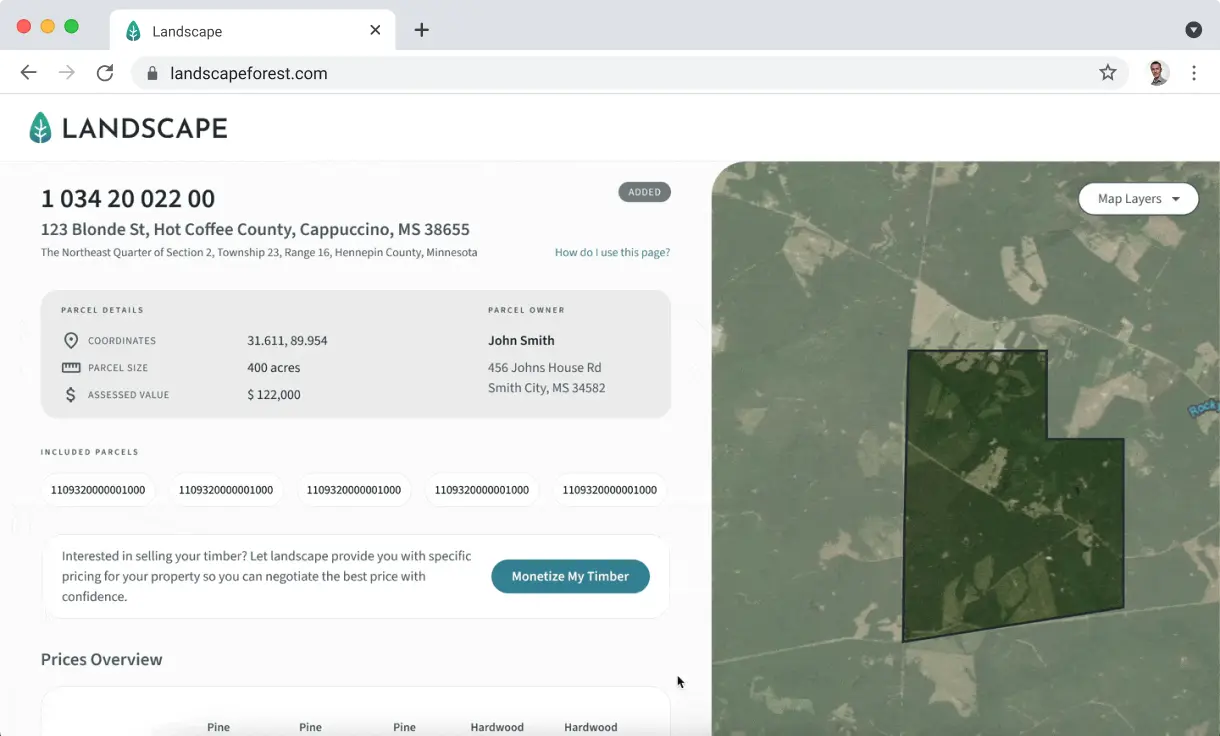Click the 456 Johns House Rd address
The width and height of the screenshot is (1220, 736).
(x=545, y=367)
